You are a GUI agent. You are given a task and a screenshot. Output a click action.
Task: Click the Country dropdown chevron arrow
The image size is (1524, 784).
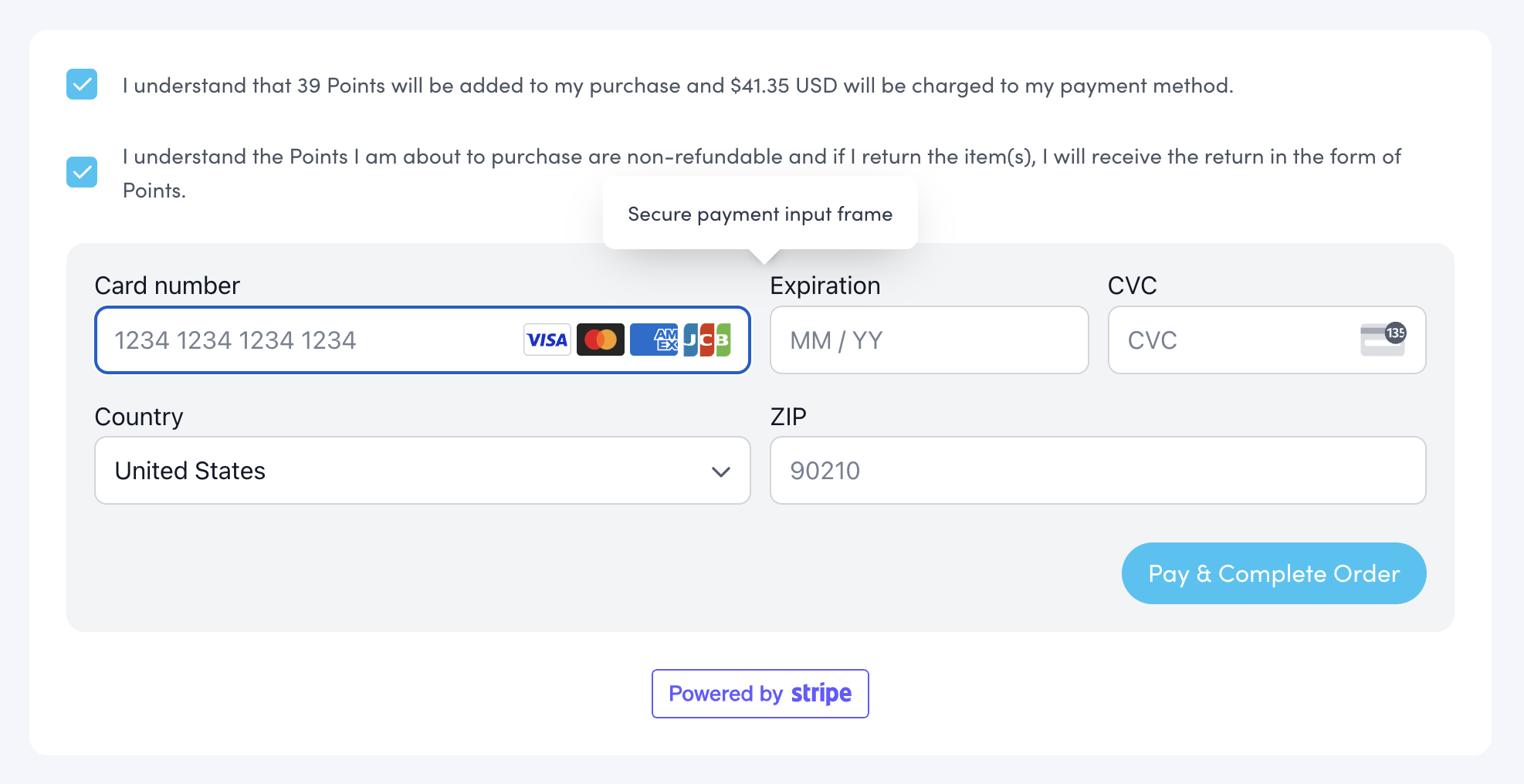[x=720, y=471]
